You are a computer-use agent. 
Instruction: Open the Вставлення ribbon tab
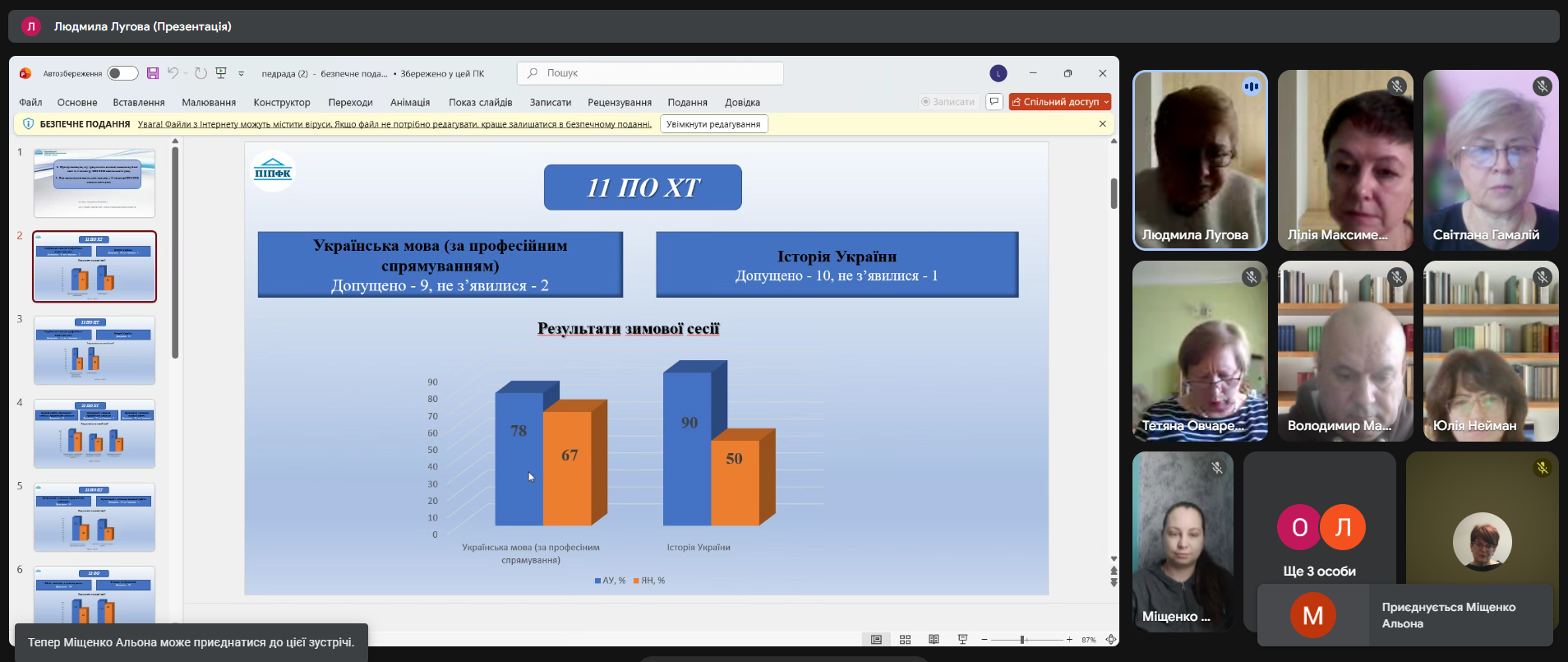pos(139,103)
